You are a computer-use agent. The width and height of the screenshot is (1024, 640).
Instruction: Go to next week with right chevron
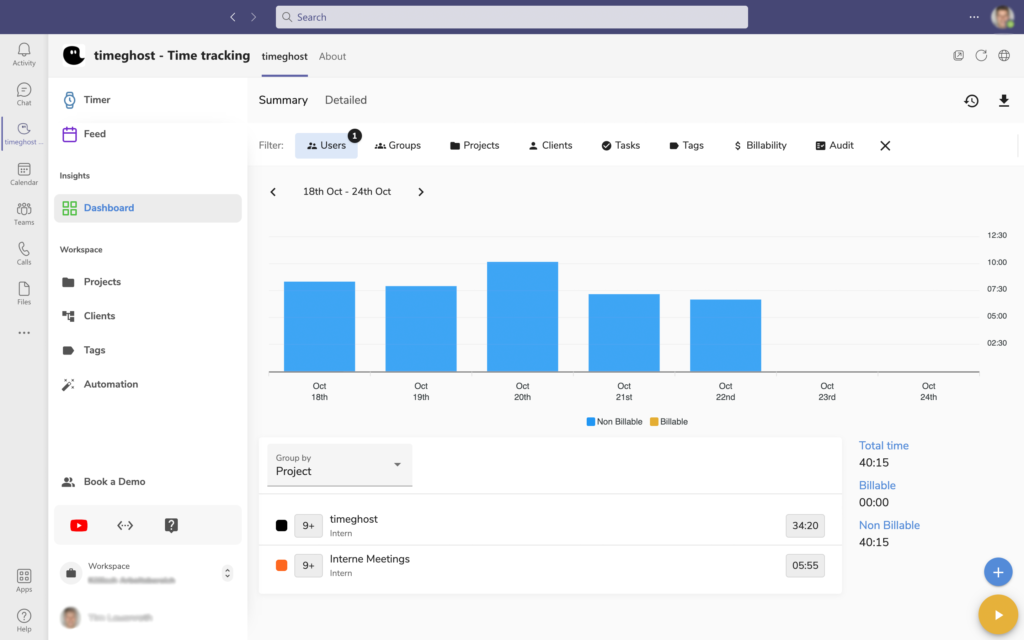click(421, 192)
